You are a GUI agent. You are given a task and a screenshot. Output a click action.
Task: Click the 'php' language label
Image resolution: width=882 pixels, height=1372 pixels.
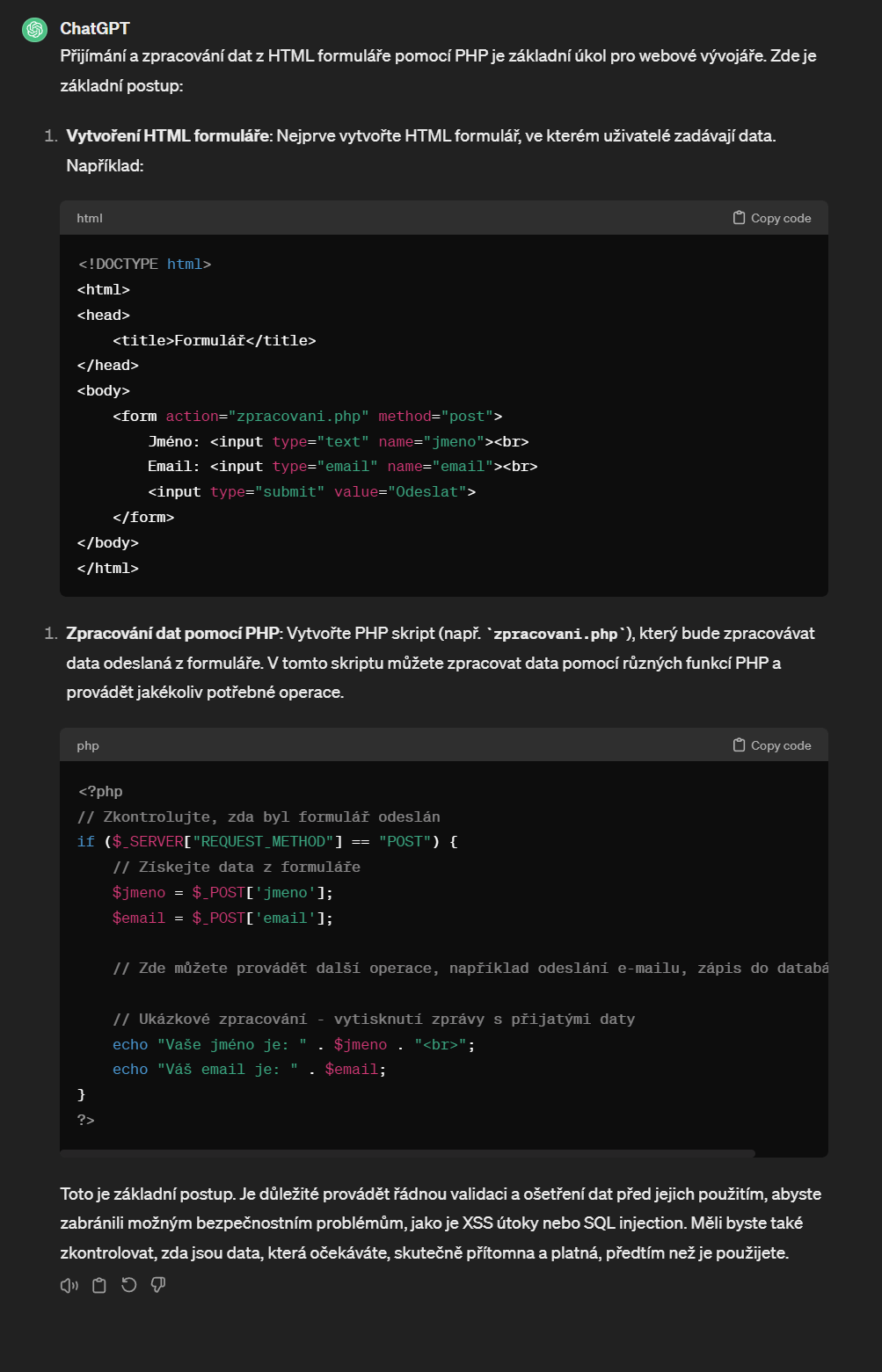coord(88,745)
